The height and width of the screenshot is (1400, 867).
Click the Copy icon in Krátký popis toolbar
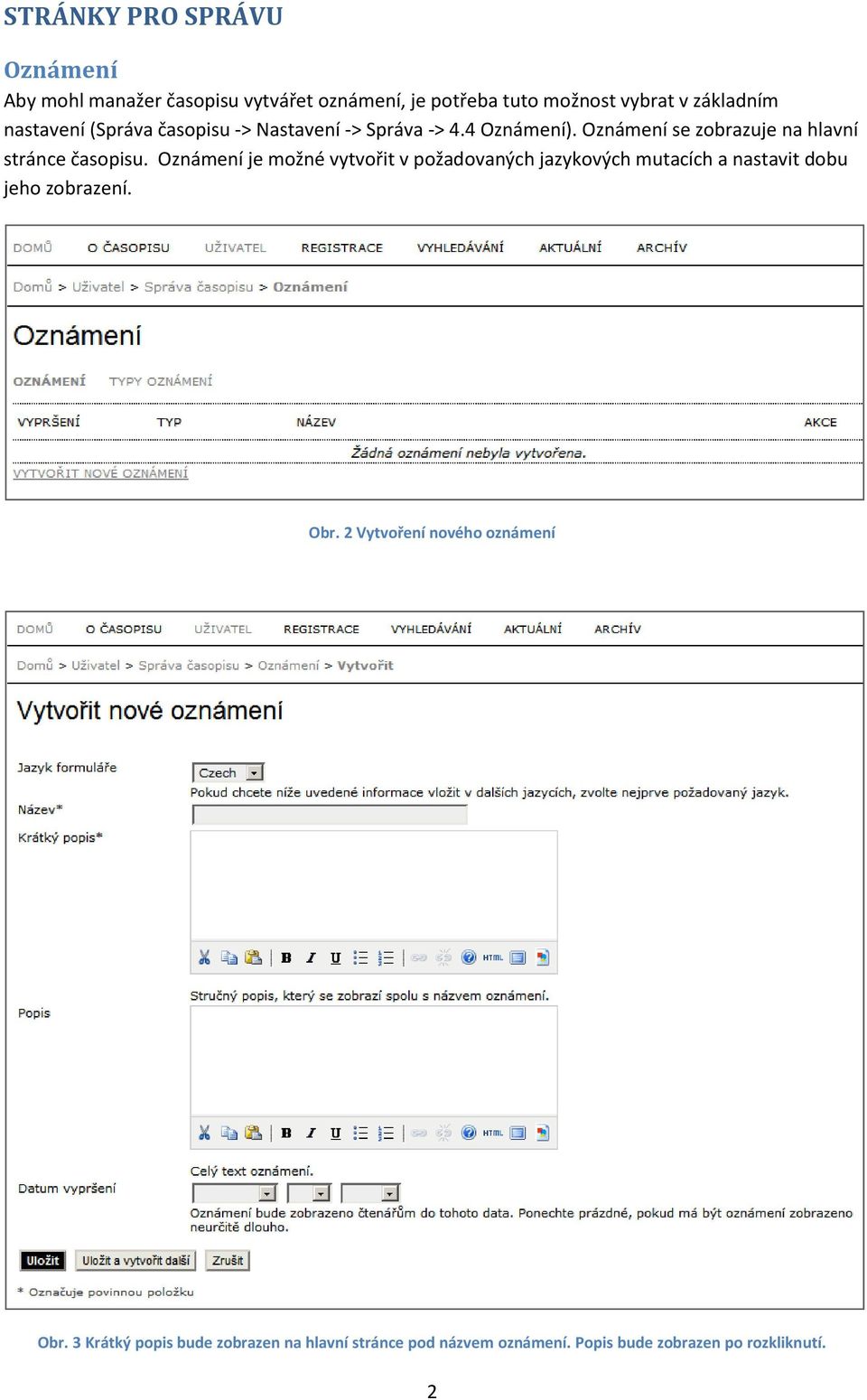[x=229, y=957]
